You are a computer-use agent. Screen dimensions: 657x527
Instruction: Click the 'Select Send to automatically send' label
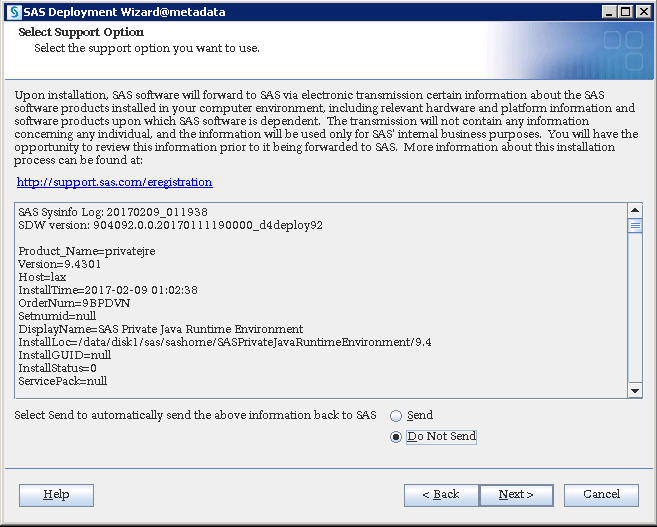click(195, 415)
